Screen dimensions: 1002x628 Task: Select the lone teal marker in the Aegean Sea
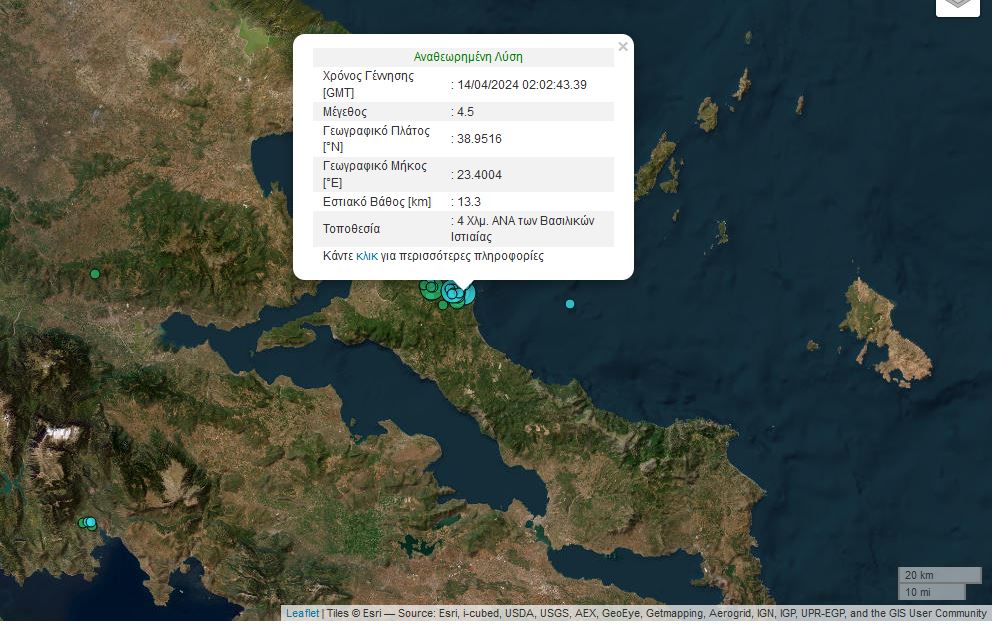[x=570, y=304]
